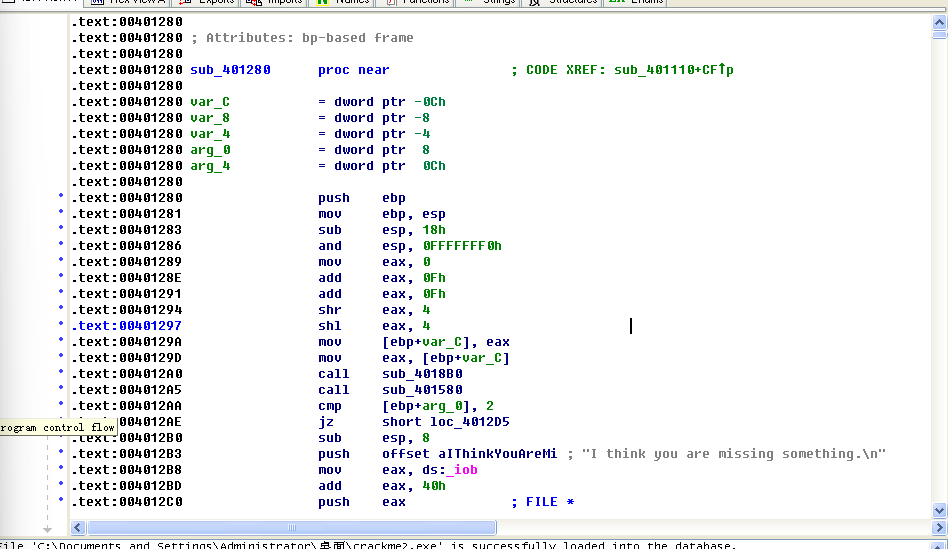Screen dimensions: 948x549
Task: Toggle breakpoint dot beside push ebp line
Action: click(x=63, y=198)
